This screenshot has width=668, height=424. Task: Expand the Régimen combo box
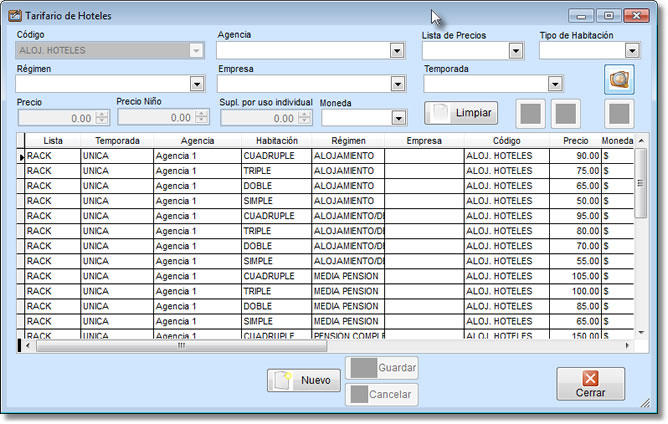click(197, 84)
